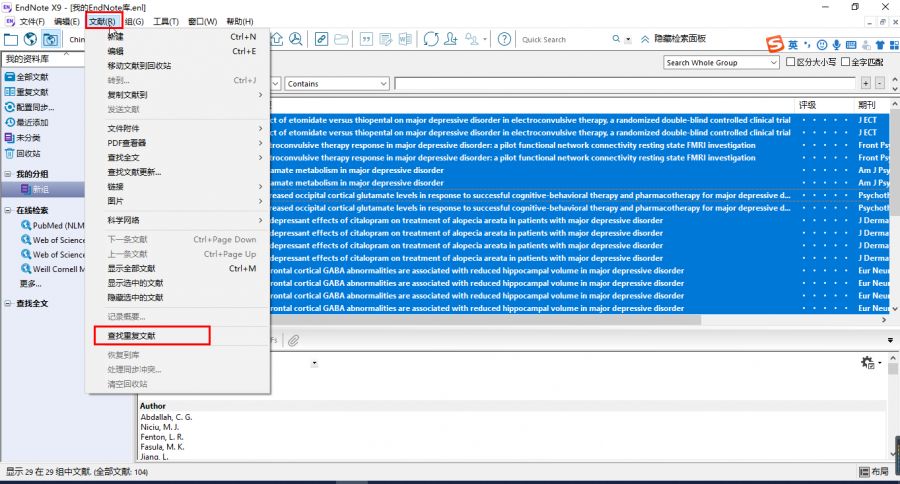Open Help via the question mark icon
Image resolution: width=900 pixels, height=484 pixels.
(504, 39)
